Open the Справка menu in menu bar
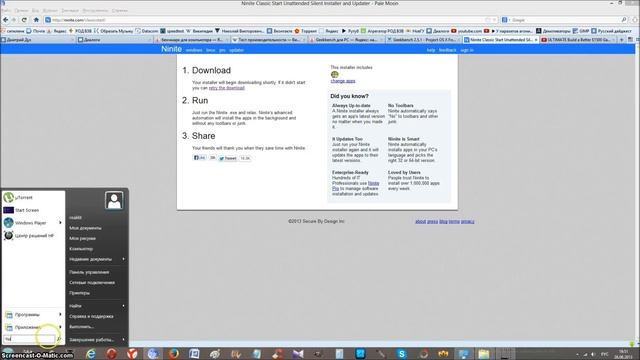The width and height of the screenshot is (640, 360). [x=120, y=10]
